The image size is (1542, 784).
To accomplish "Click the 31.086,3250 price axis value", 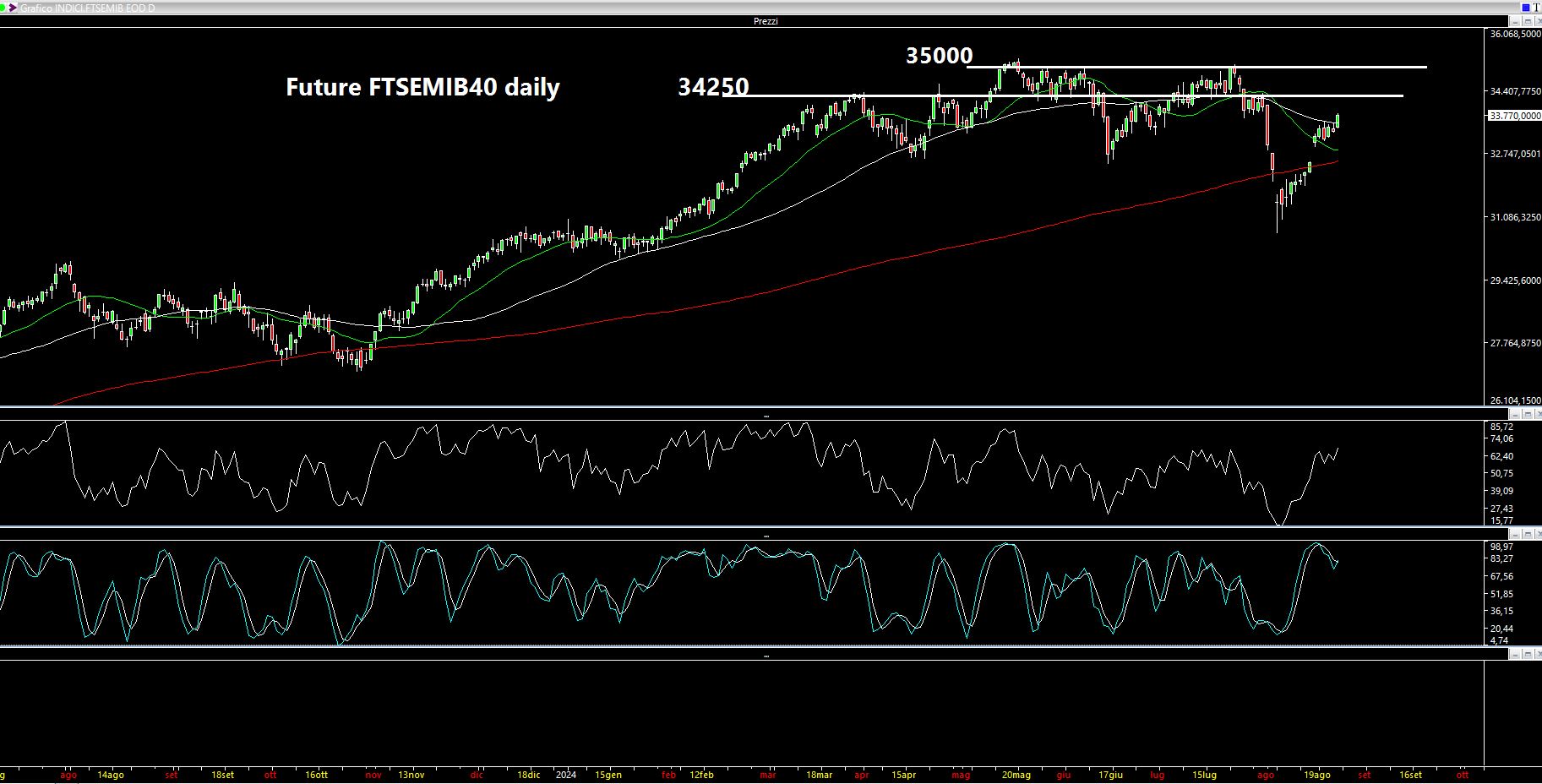I will pyautogui.click(x=1515, y=217).
